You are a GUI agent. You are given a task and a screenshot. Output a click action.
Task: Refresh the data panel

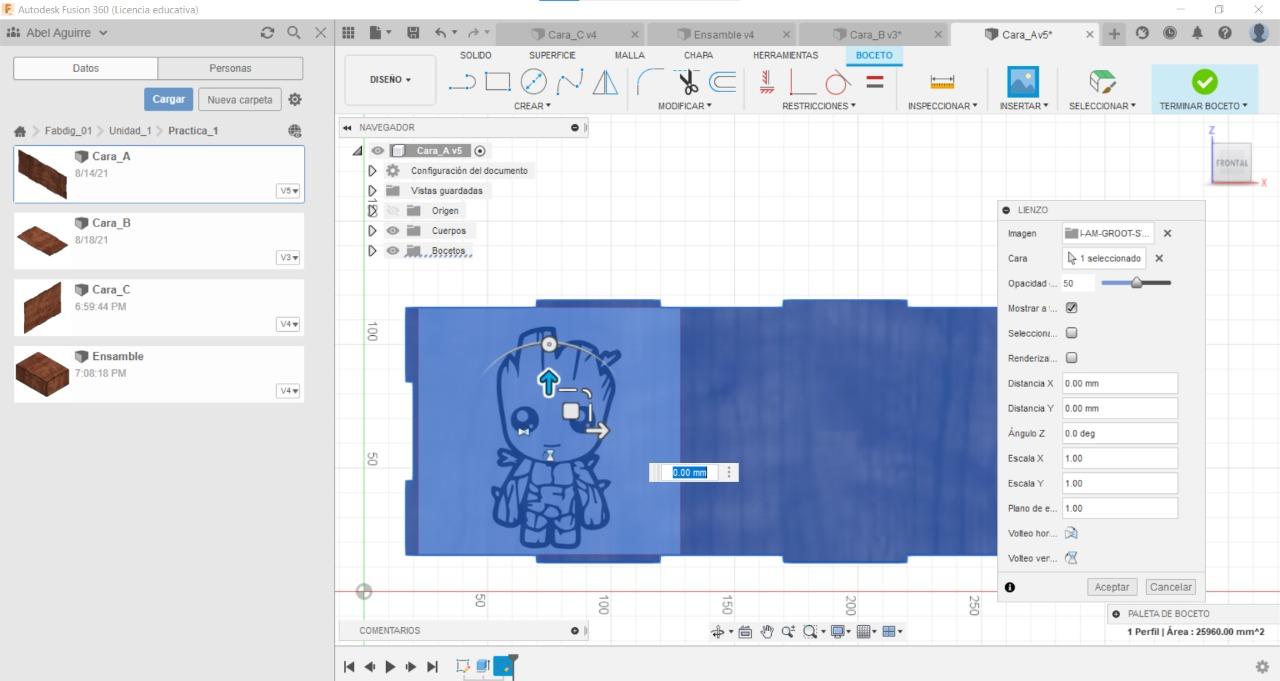267,33
